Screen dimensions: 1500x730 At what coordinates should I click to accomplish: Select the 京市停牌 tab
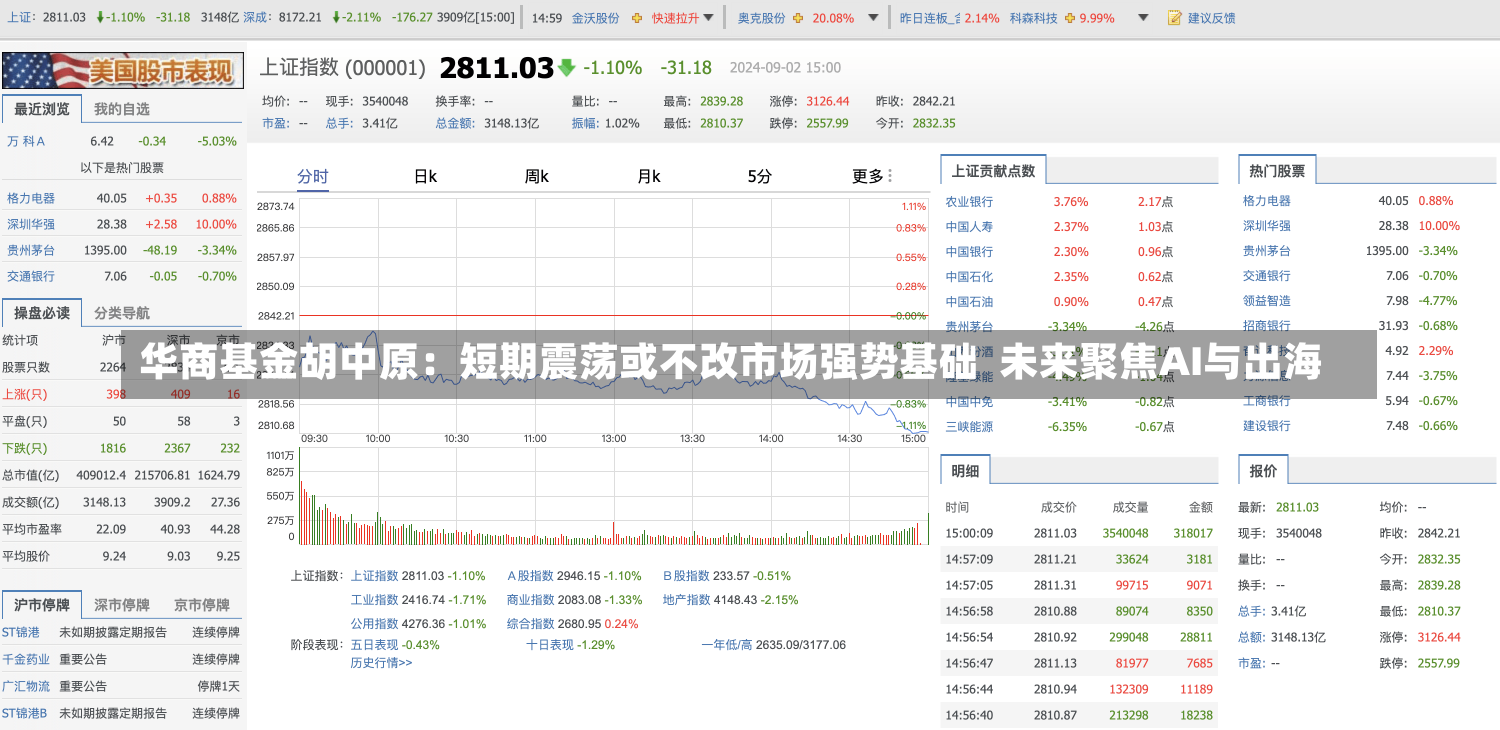click(x=202, y=605)
